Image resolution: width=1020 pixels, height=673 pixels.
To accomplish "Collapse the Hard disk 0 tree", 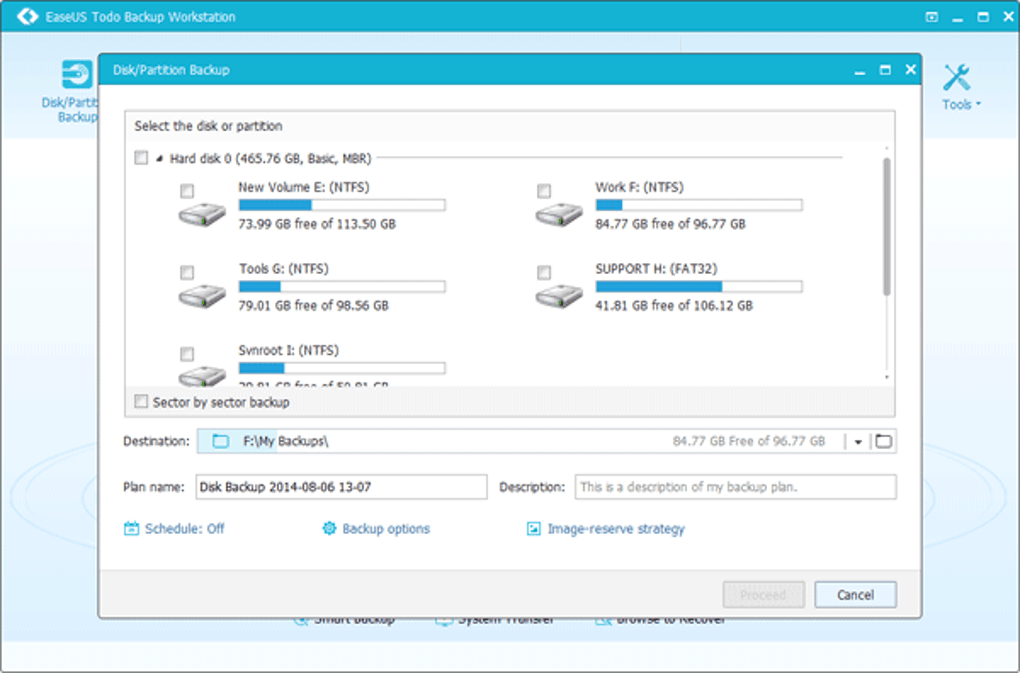I will pos(159,159).
